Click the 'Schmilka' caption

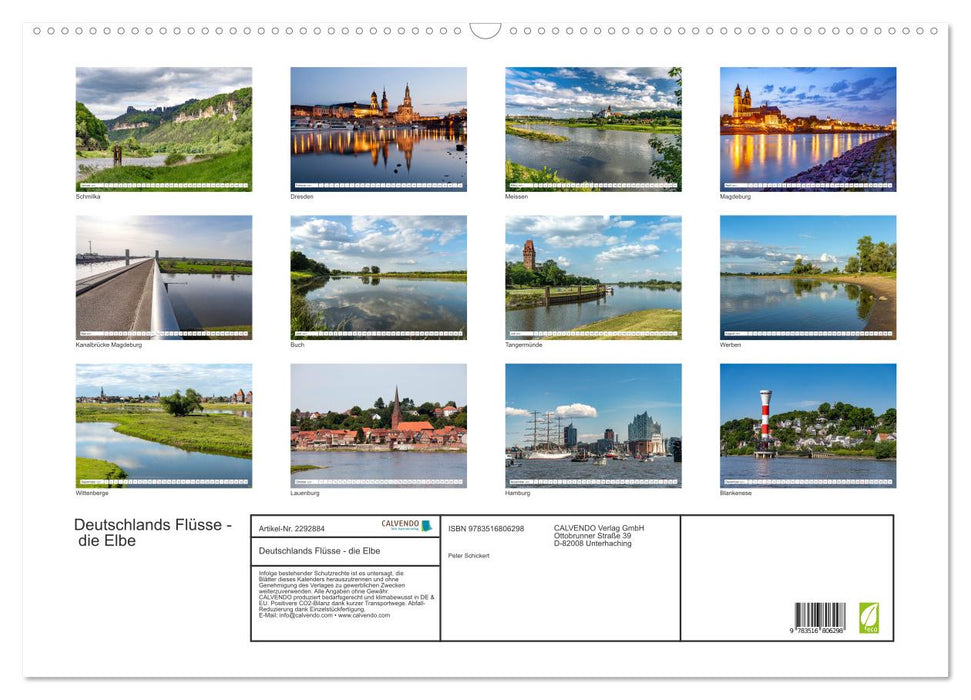pyautogui.click(x=88, y=196)
